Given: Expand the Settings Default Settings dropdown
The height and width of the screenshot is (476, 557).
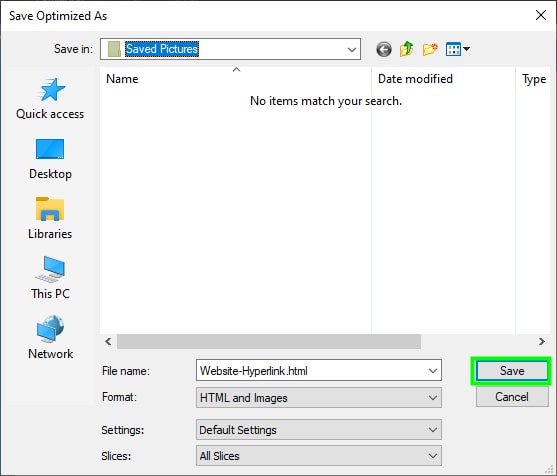Looking at the screenshot, I should (x=319, y=430).
